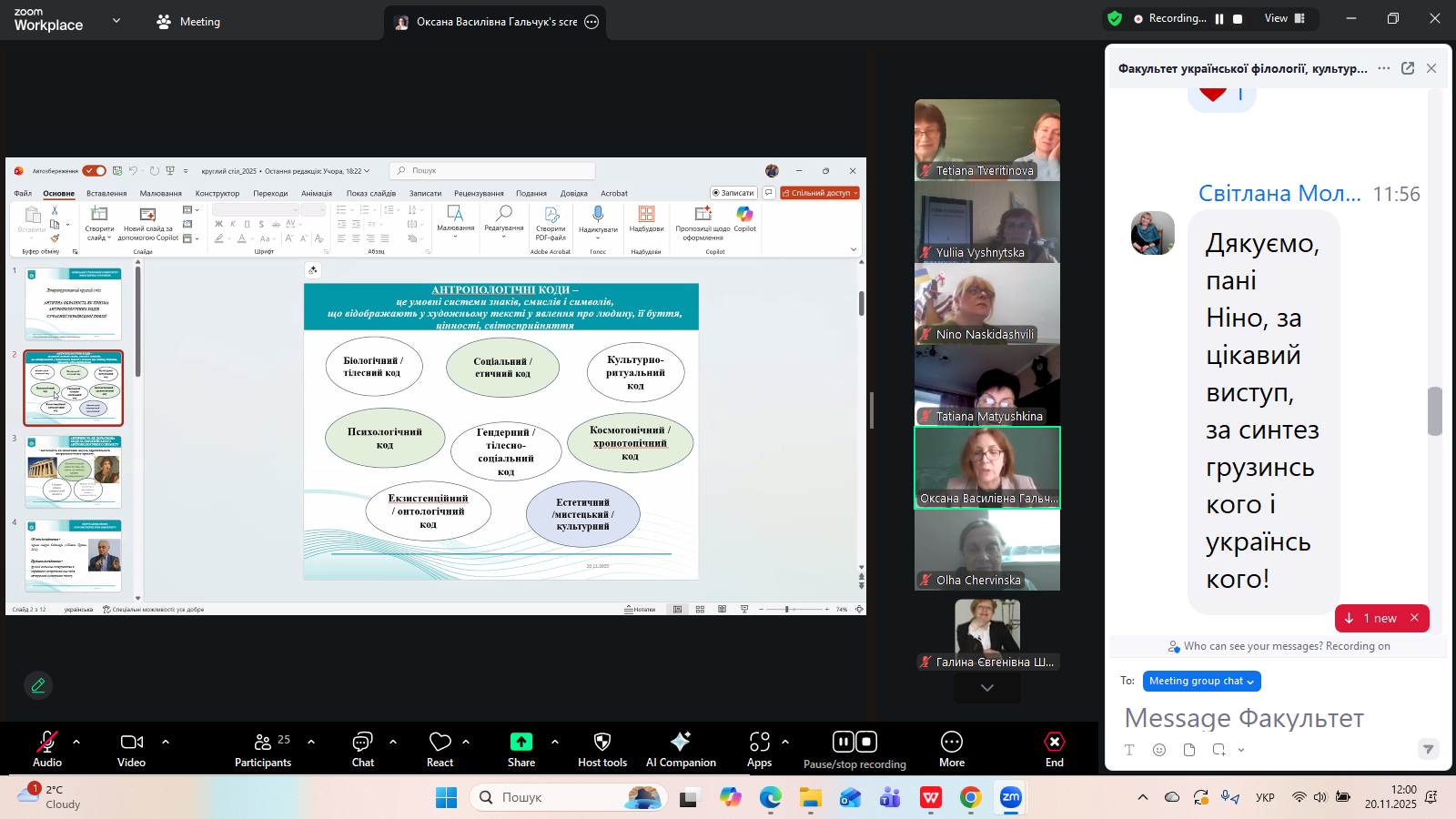Expand the Meeting group chat recipient dropdown
Screen dimensions: 1456x819
[1201, 681]
